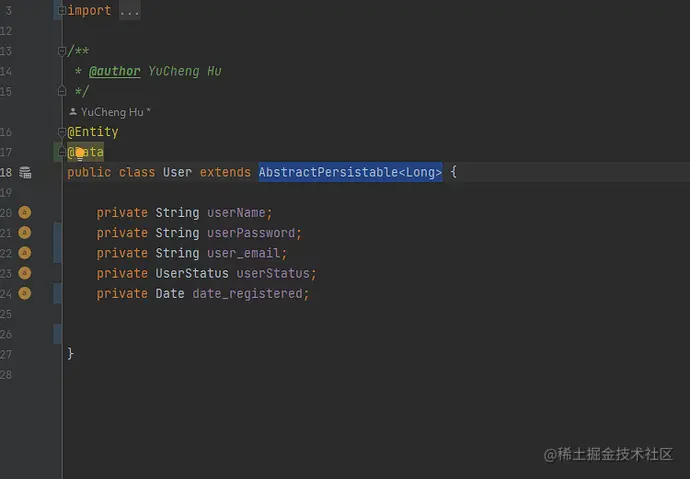
Task: Click the class name User
Action: [177, 172]
